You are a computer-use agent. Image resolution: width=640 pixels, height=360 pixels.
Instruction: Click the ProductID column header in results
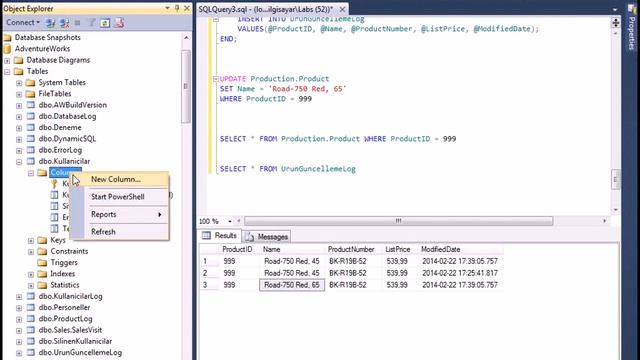[237, 249]
